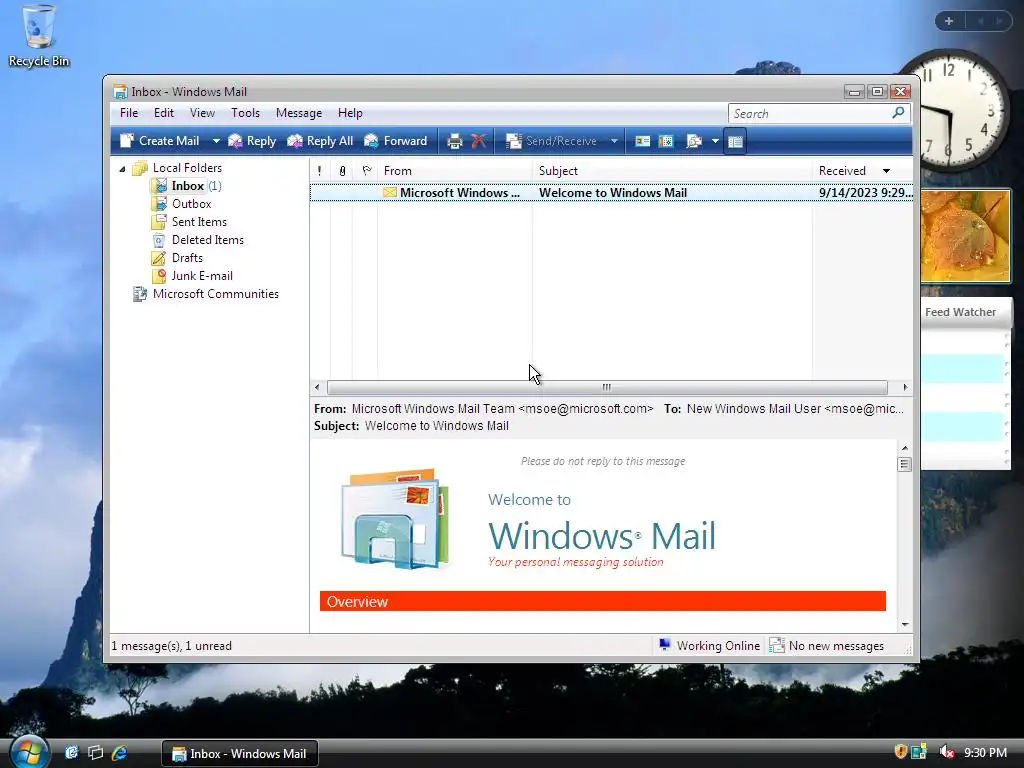Select the Welcome to Windows Mail message
The height and width of the screenshot is (768, 1024).
pos(611,193)
